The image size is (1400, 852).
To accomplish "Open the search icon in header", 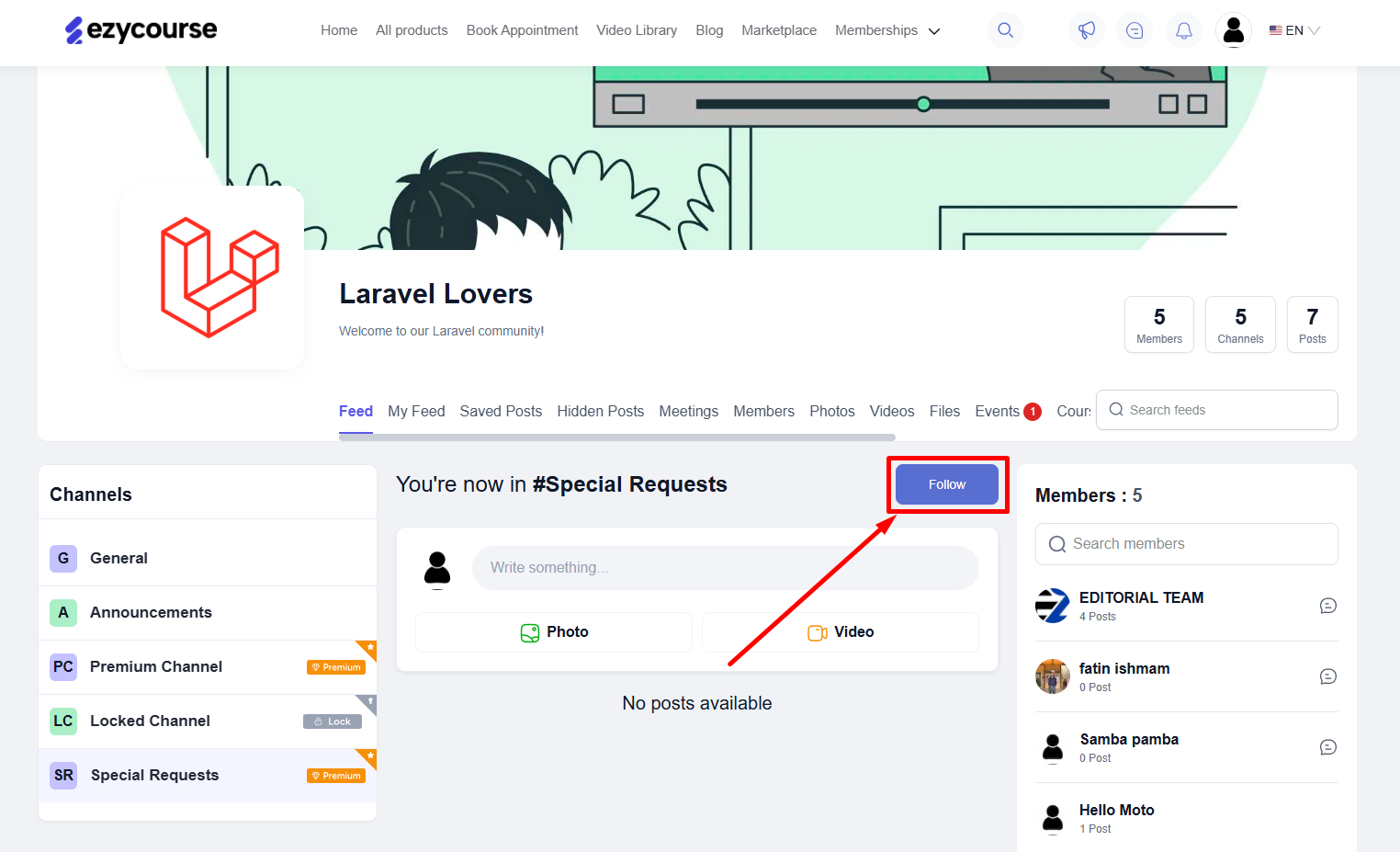I will [x=1006, y=30].
